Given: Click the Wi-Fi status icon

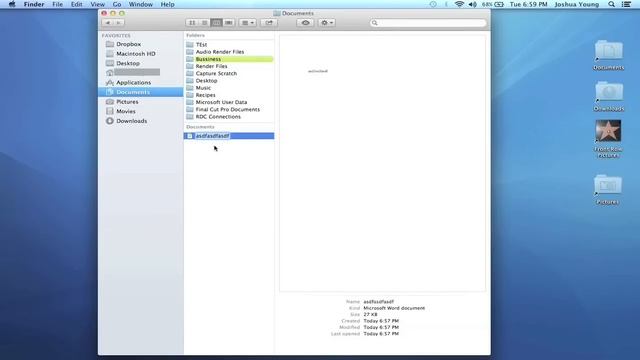Looking at the screenshot, I should (x=459, y=4).
